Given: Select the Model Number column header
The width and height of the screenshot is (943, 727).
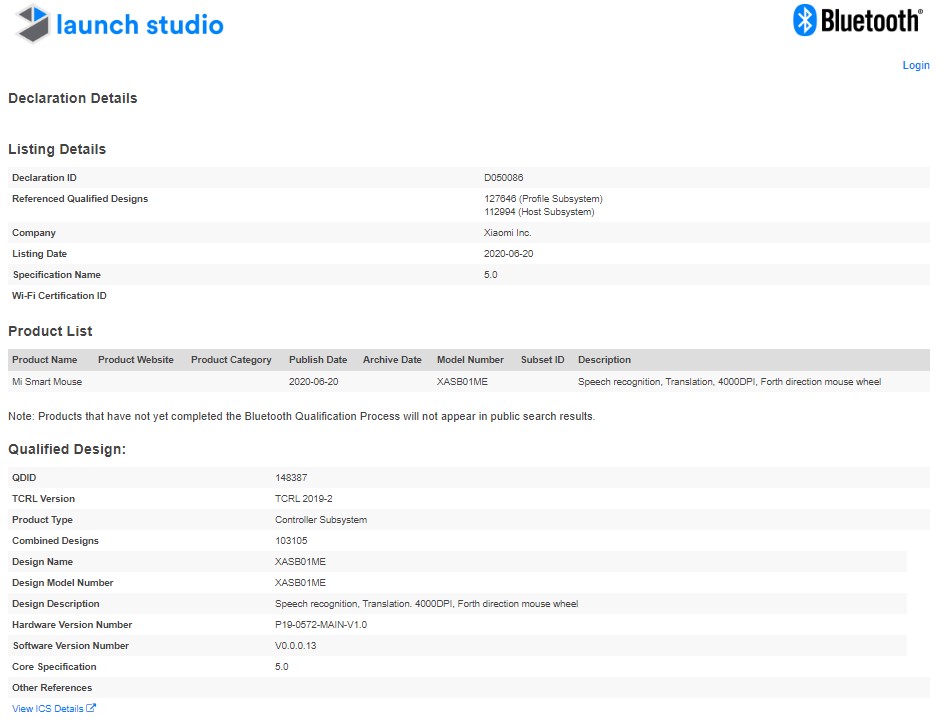Looking at the screenshot, I should tap(470, 360).
